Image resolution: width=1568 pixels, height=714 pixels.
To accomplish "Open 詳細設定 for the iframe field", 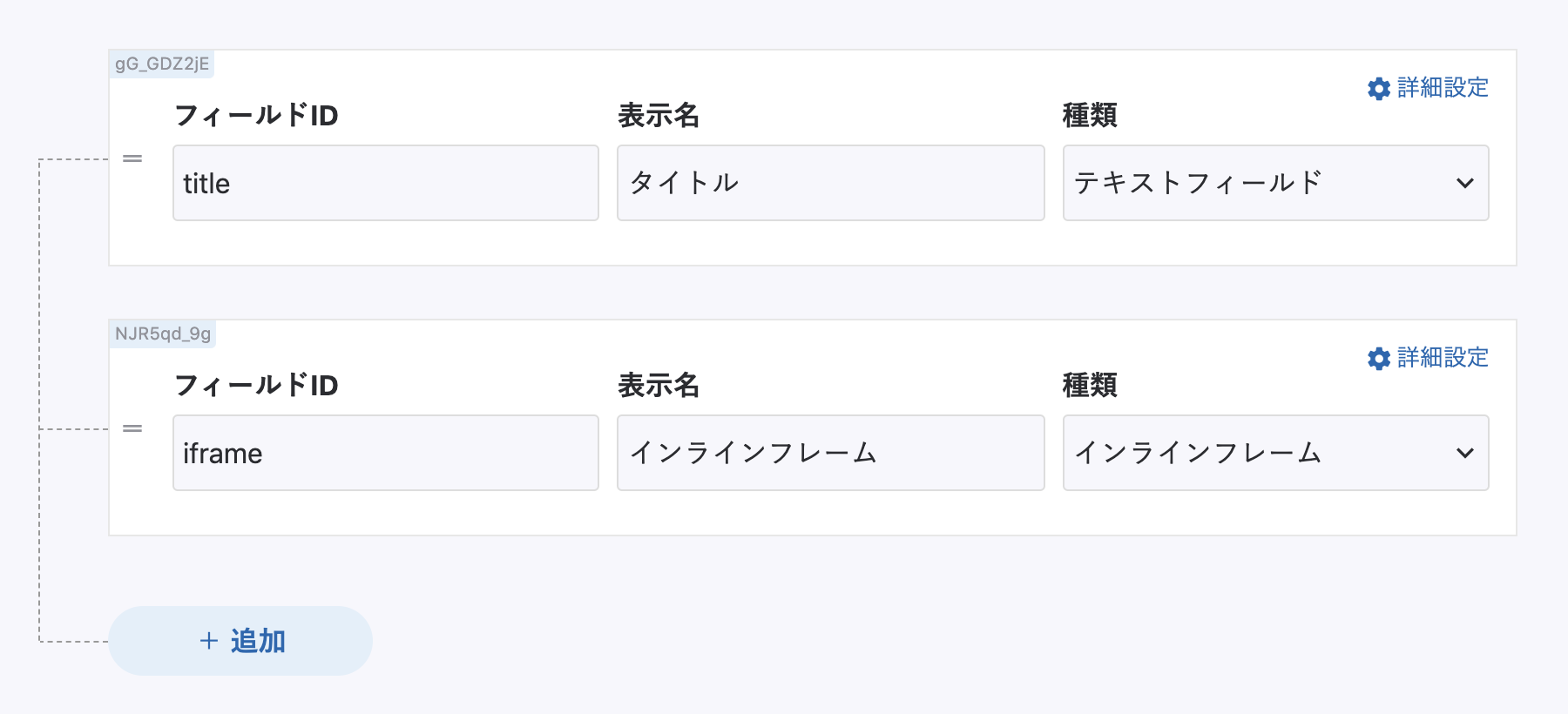I will coord(1442,358).
